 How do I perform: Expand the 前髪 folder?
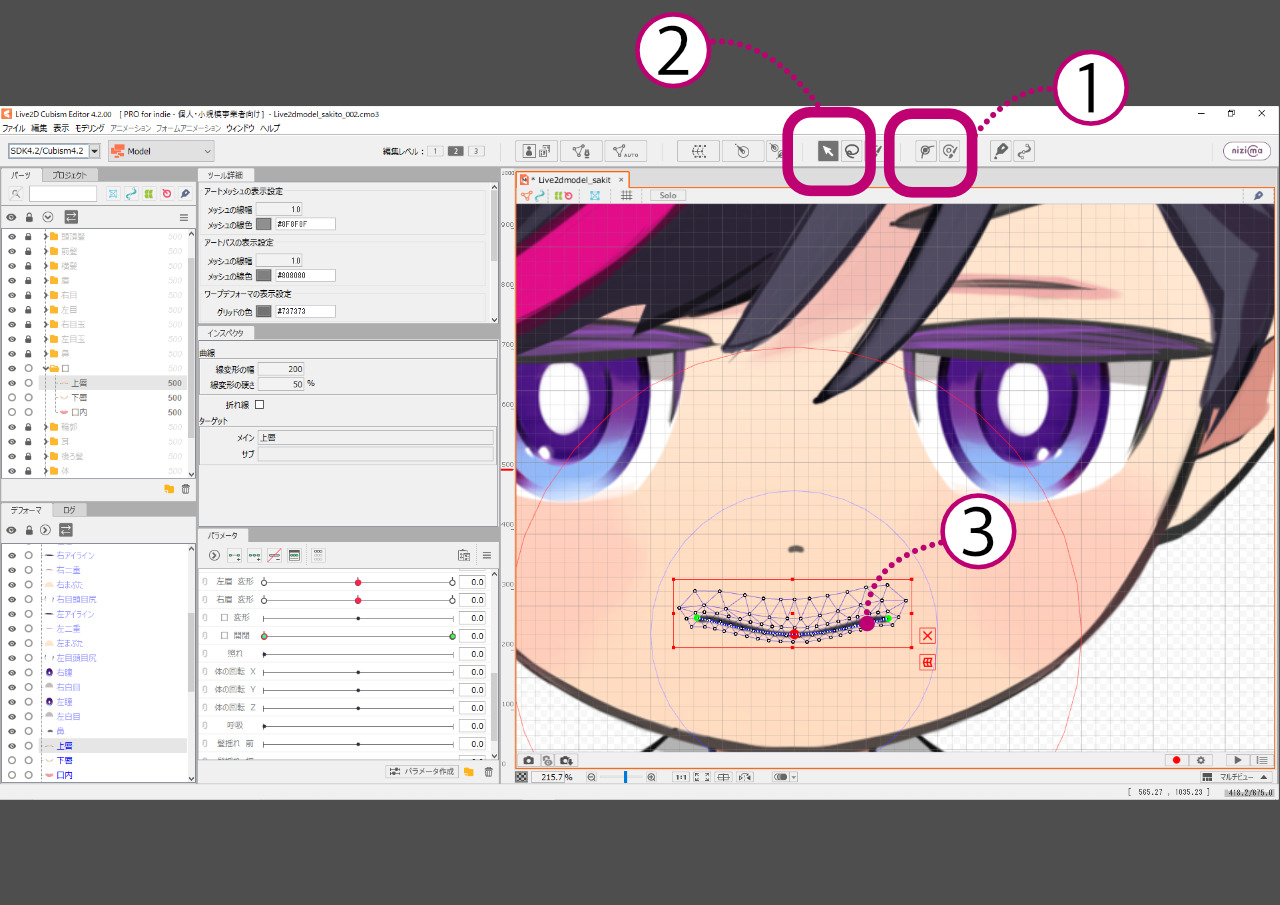point(46,251)
